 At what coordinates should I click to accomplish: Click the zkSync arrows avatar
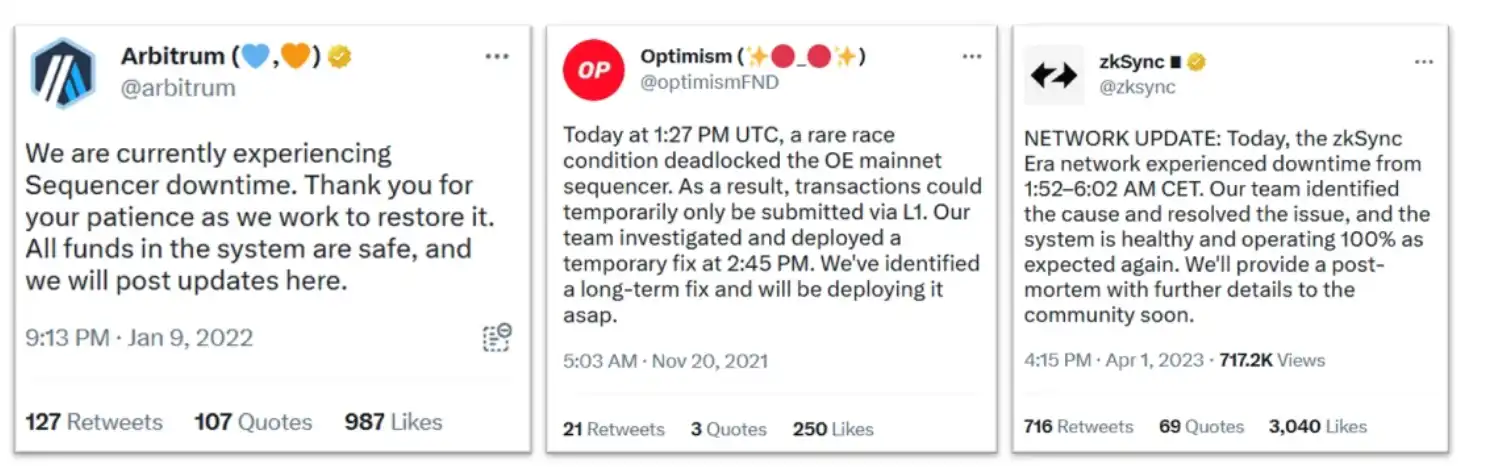1054,75
